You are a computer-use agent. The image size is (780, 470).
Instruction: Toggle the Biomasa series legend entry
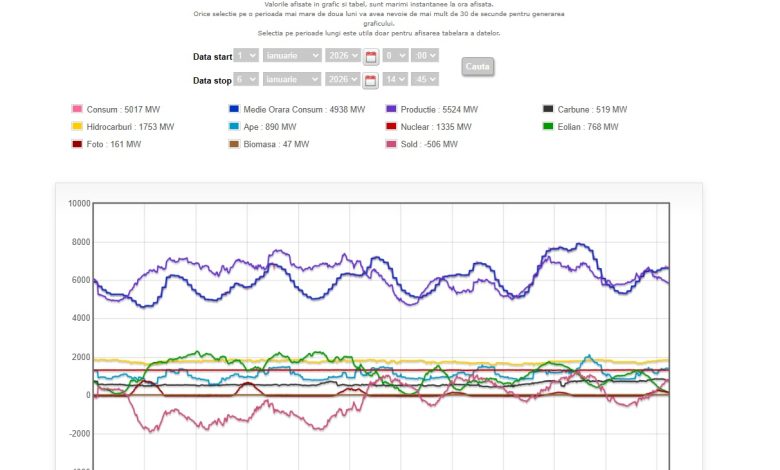click(268, 144)
